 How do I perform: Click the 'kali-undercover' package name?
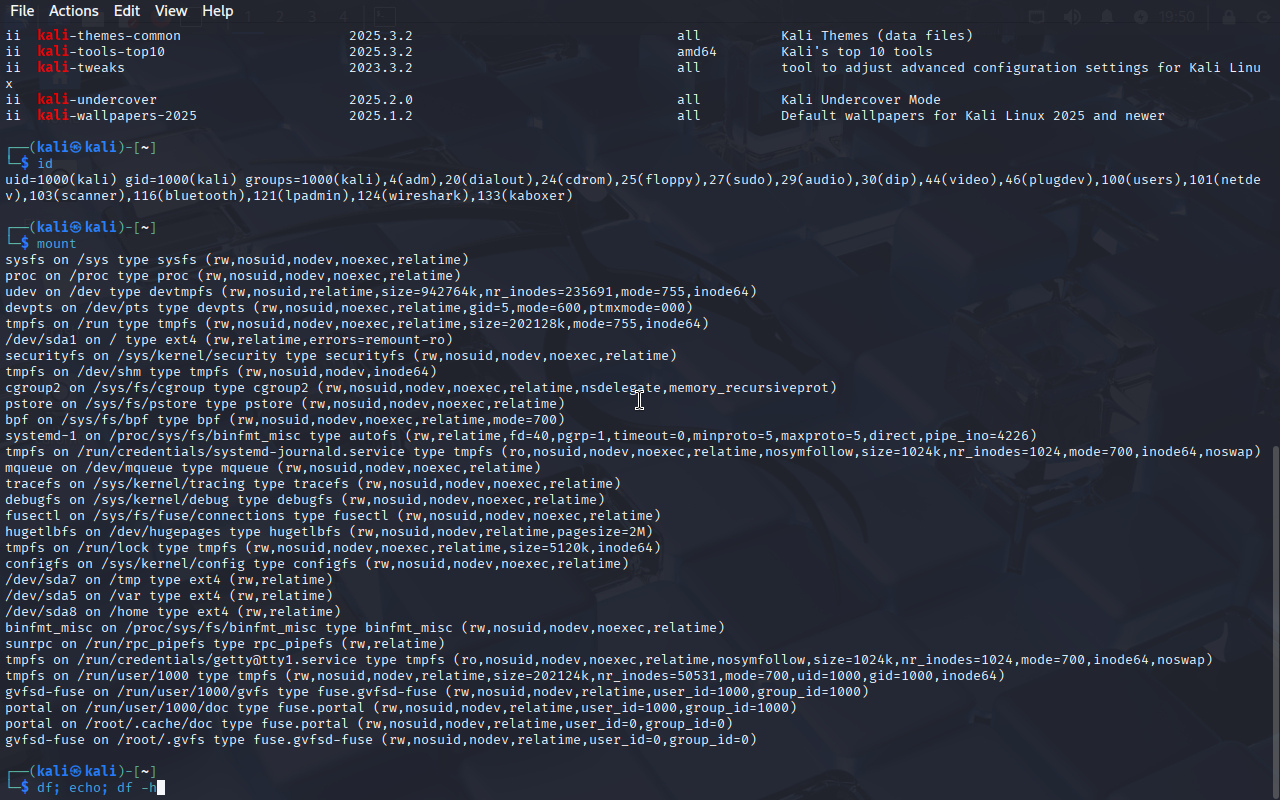pos(97,100)
